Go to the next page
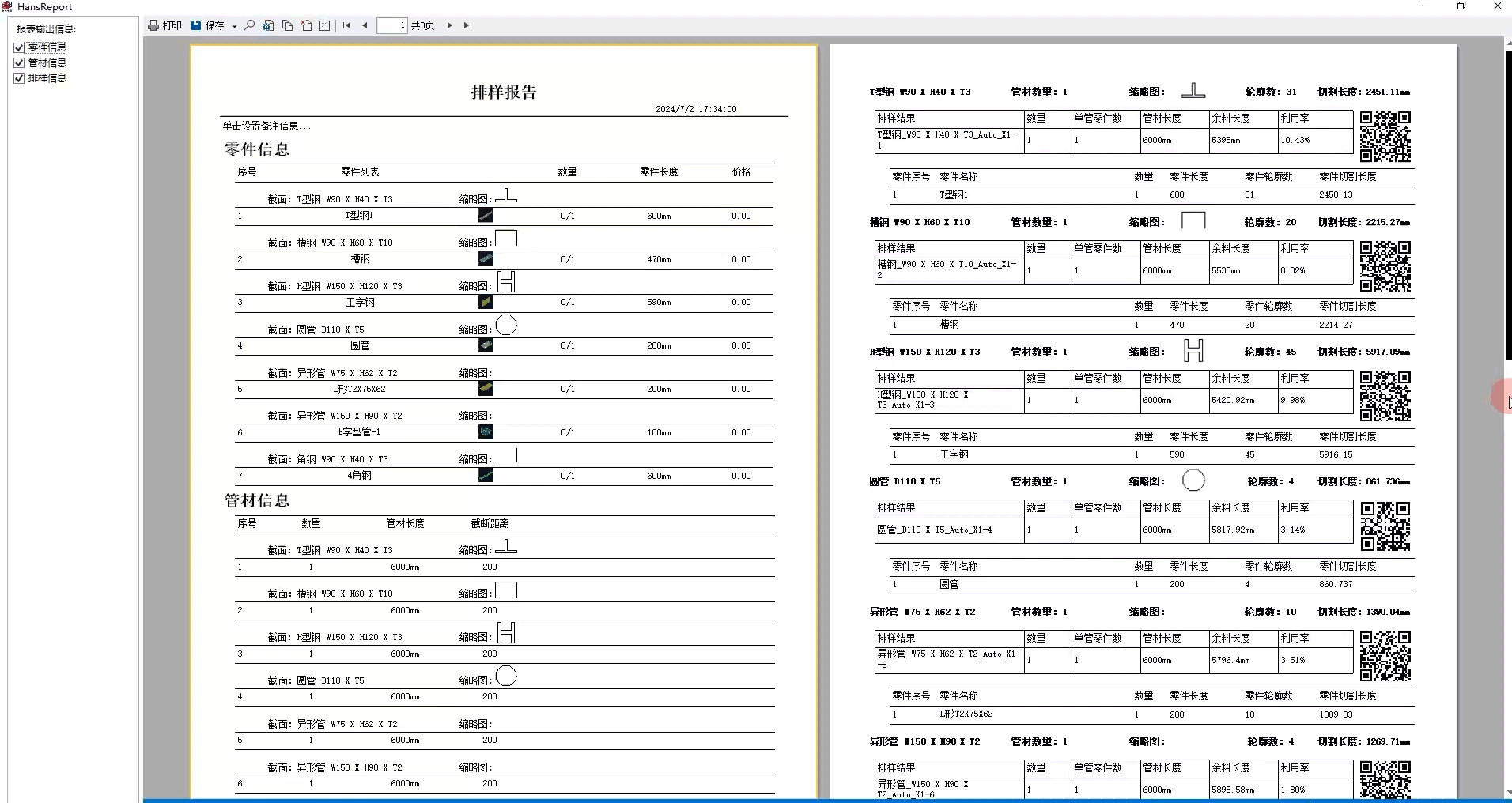This screenshot has height=803, width=1512. tap(450, 25)
